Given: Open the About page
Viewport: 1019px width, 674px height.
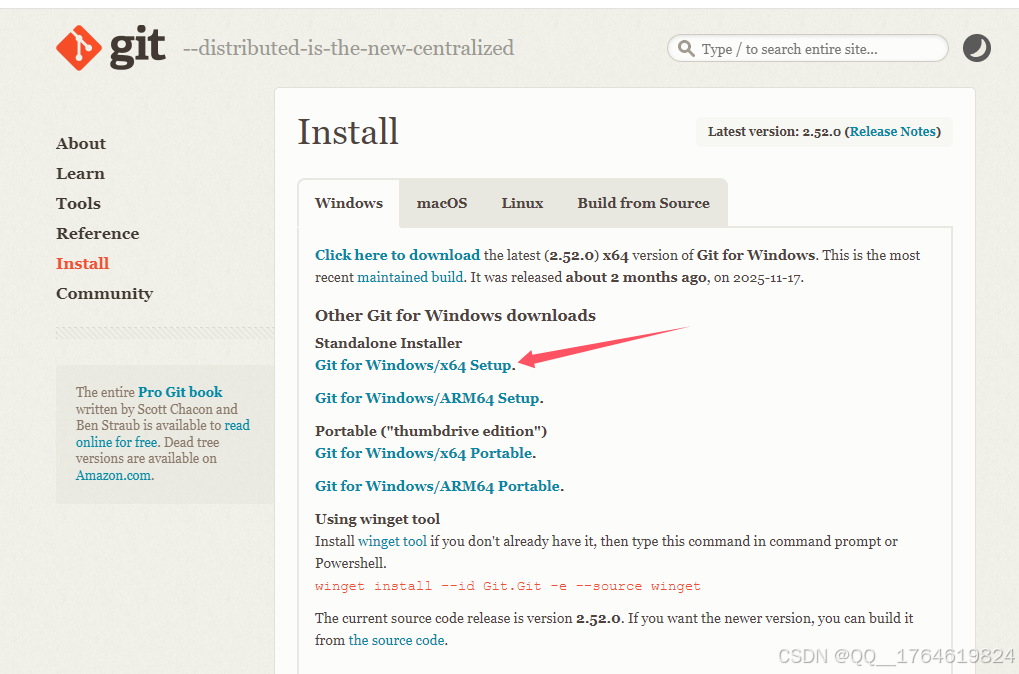Looking at the screenshot, I should [81, 144].
